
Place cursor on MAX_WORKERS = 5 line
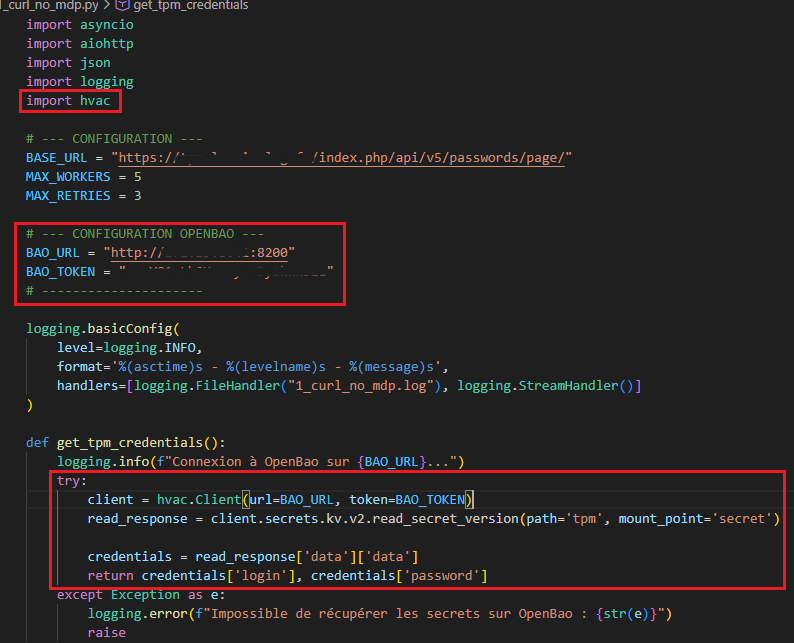83,177
